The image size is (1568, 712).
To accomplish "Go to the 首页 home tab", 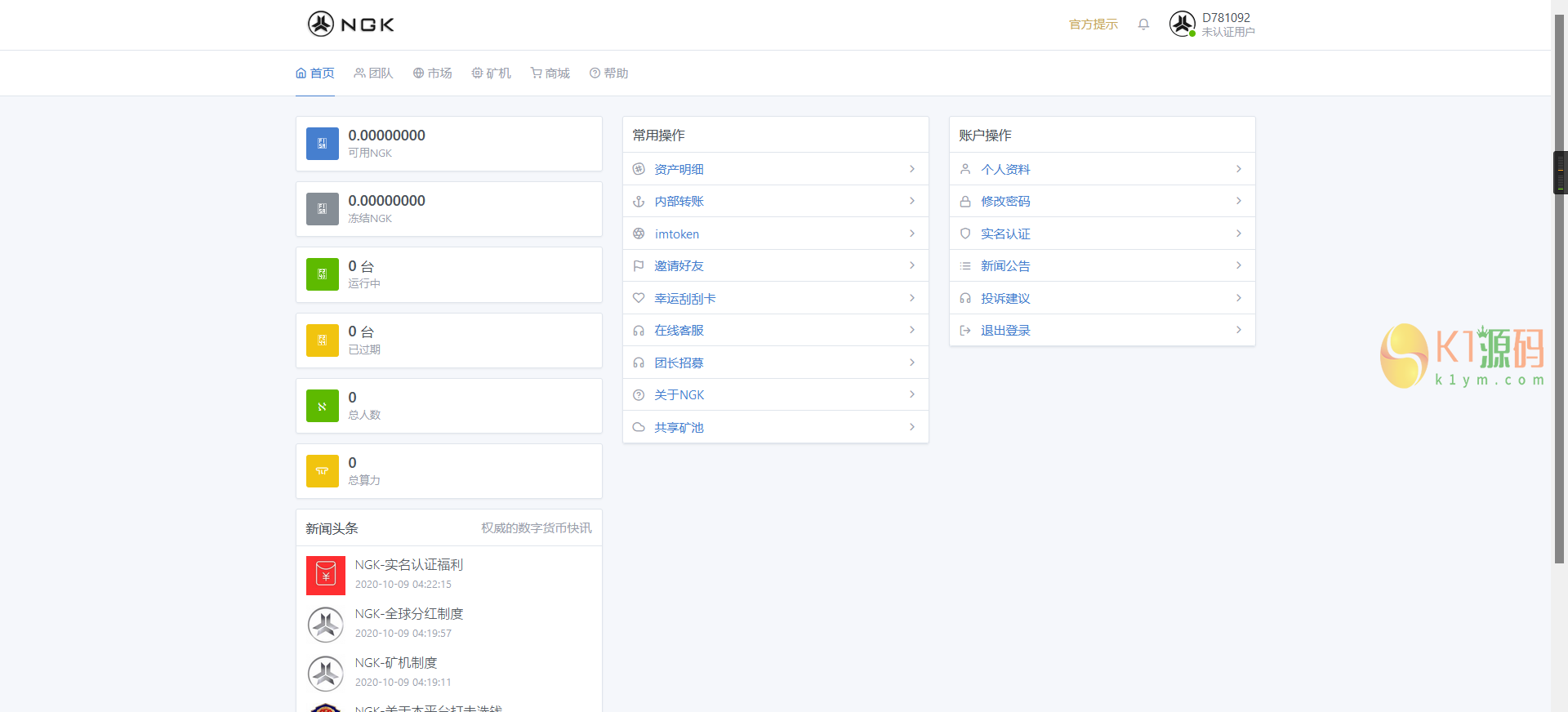I will pos(315,73).
